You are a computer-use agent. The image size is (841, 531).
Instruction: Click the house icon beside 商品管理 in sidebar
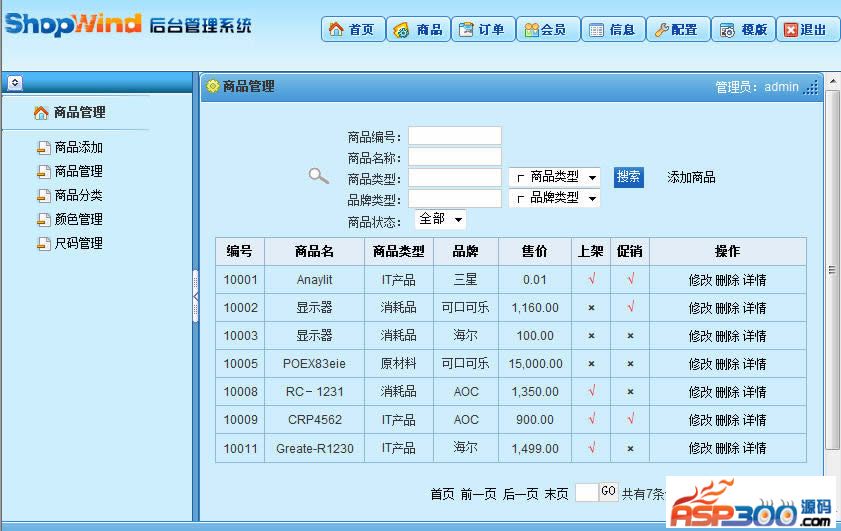tap(41, 113)
